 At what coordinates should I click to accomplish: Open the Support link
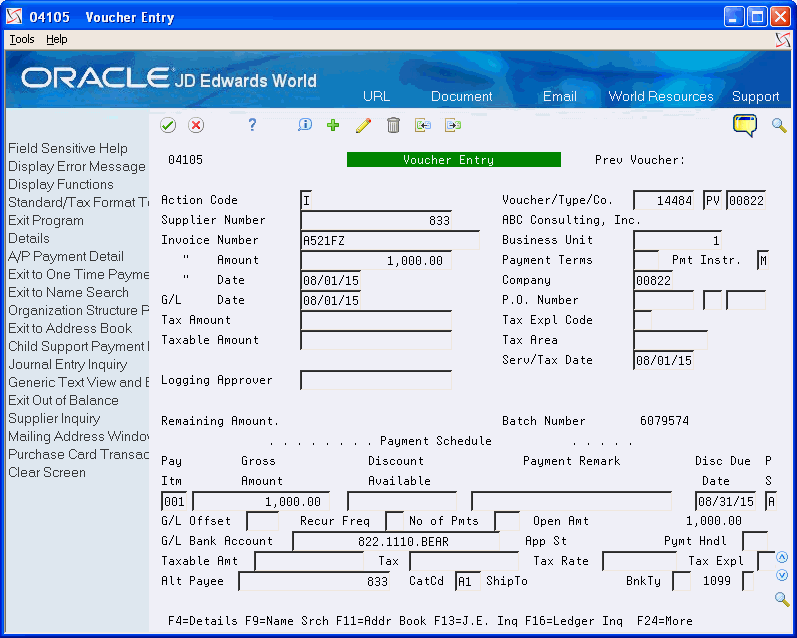755,96
